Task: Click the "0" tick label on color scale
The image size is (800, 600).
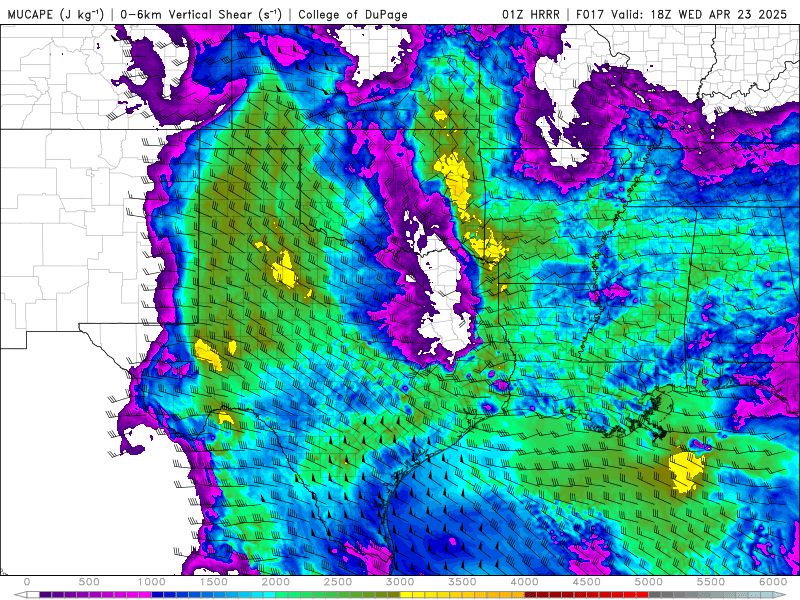Action: pos(27,582)
